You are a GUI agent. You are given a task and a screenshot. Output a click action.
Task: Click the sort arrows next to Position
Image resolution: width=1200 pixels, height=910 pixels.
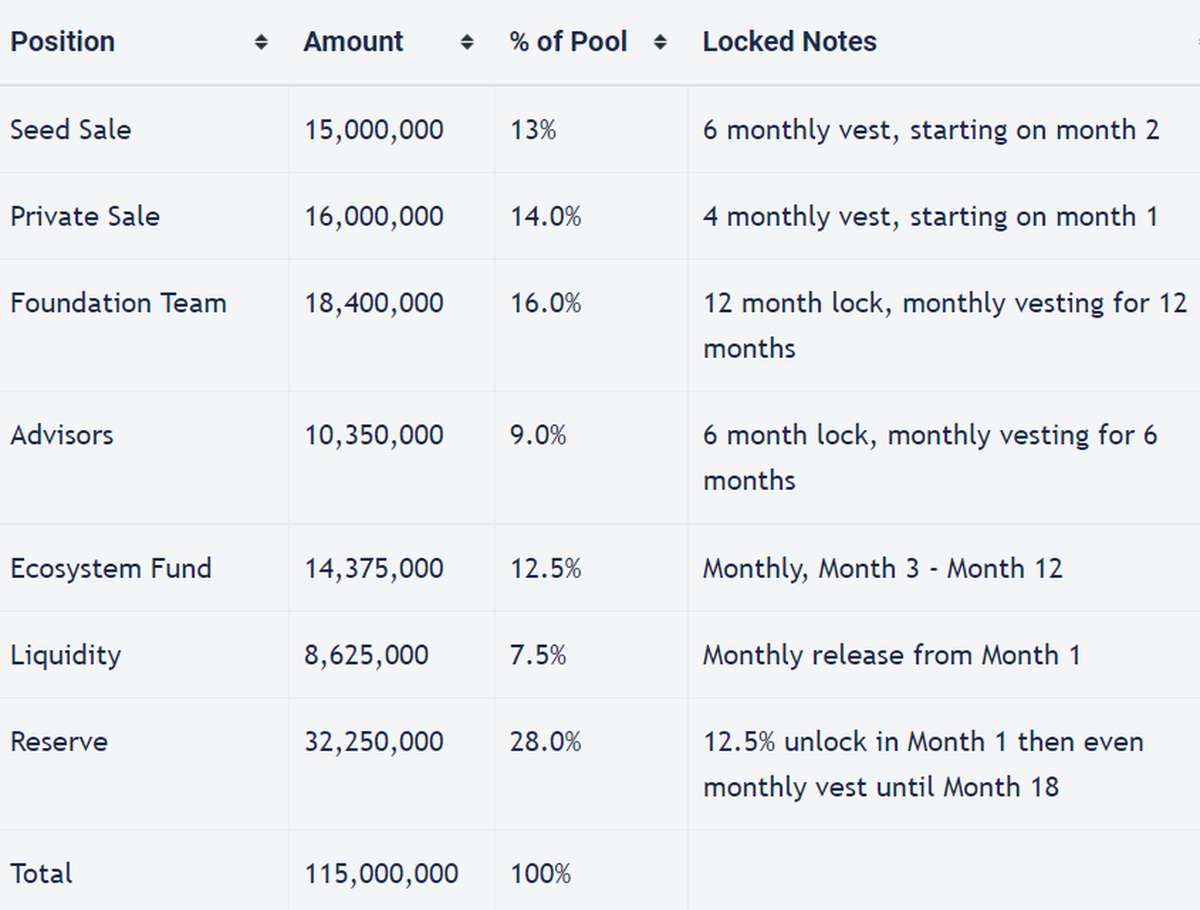pos(261,42)
